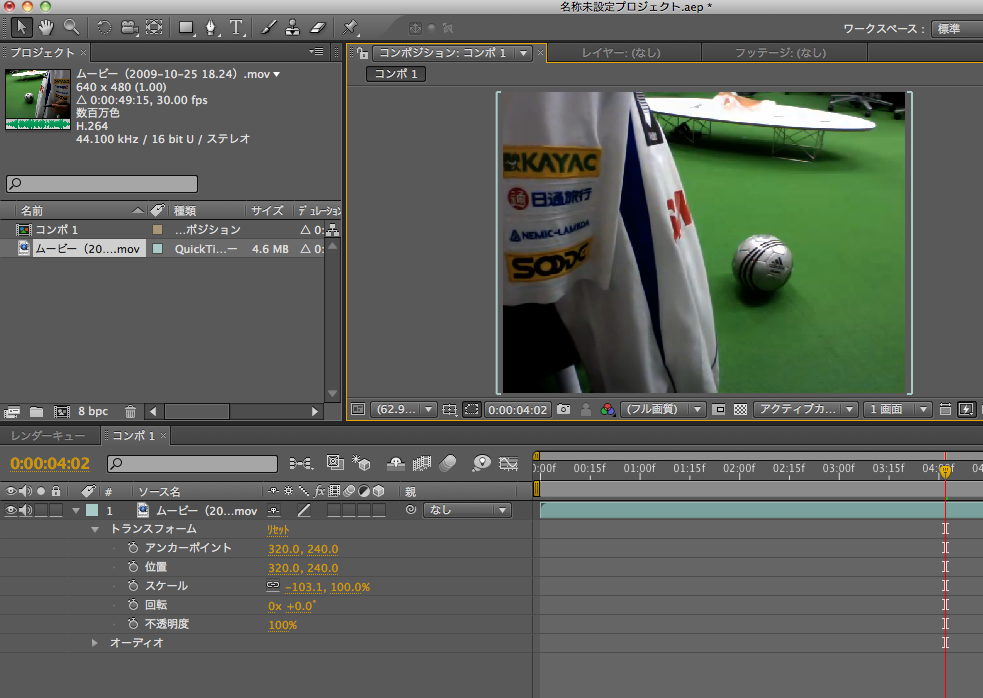The width and height of the screenshot is (983, 698).
Task: Toggle stopwatch for 位置
Action: (x=133, y=566)
